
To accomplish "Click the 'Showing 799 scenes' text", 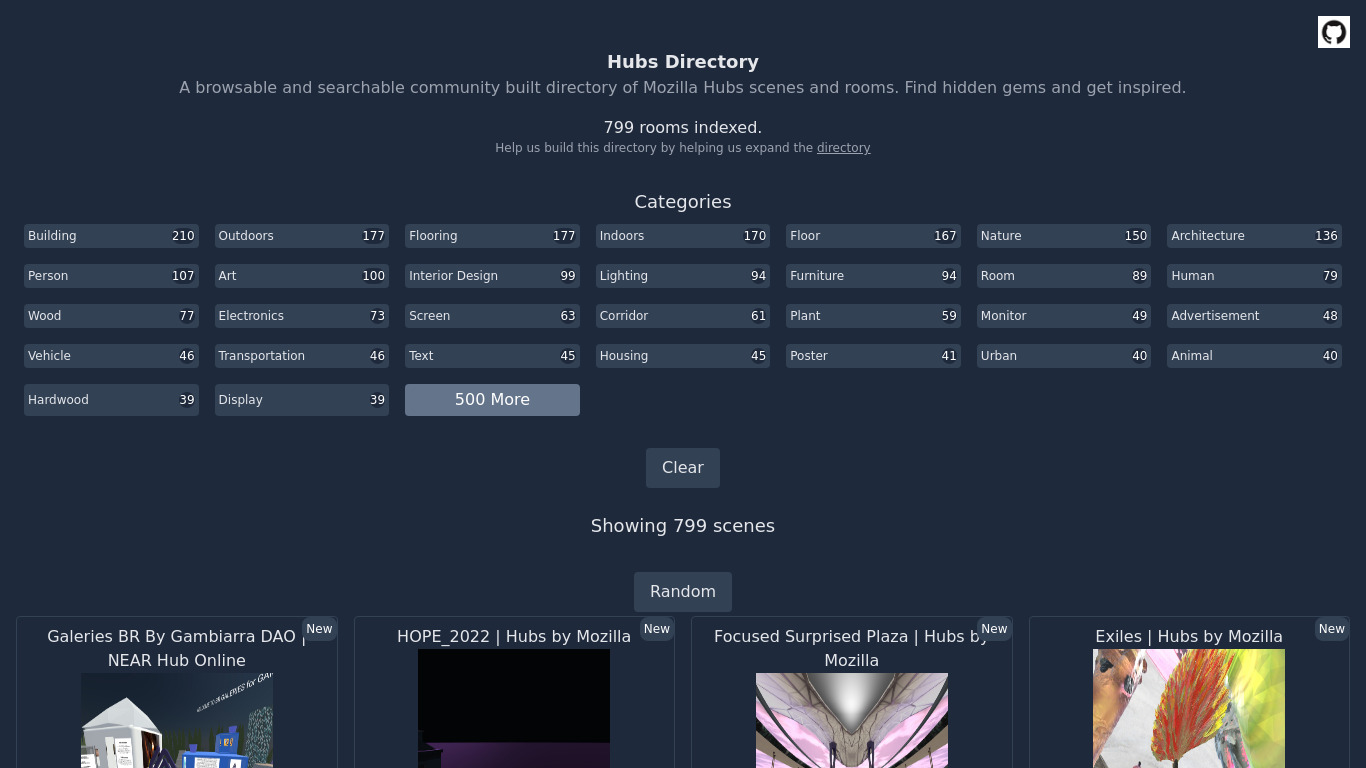I will pyautogui.click(x=683, y=526).
